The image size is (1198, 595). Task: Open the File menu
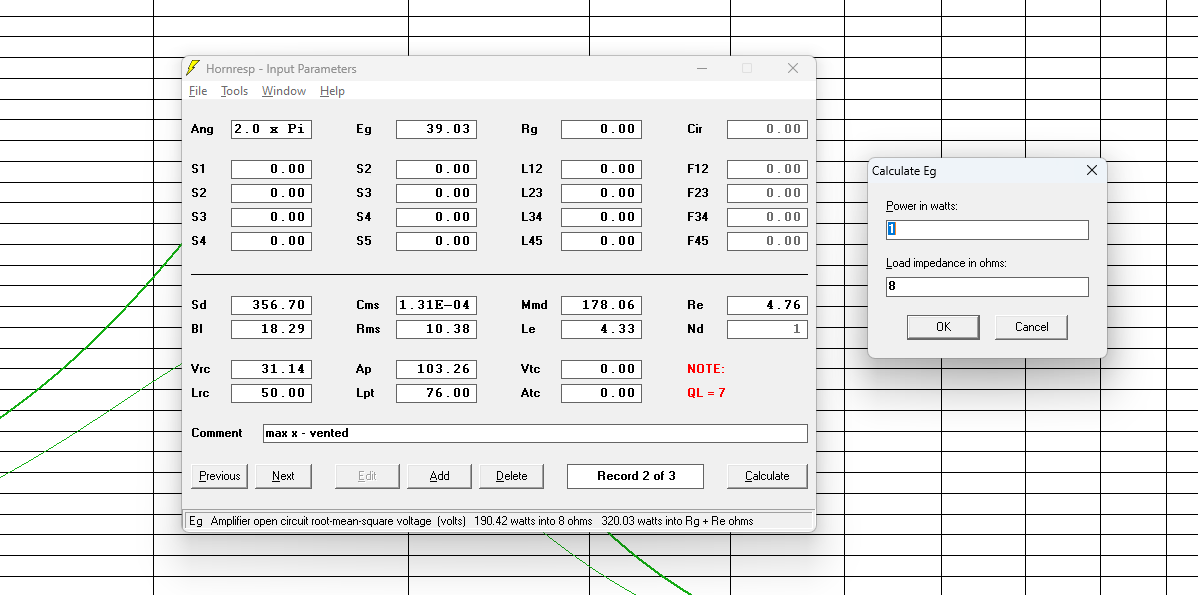tap(198, 91)
